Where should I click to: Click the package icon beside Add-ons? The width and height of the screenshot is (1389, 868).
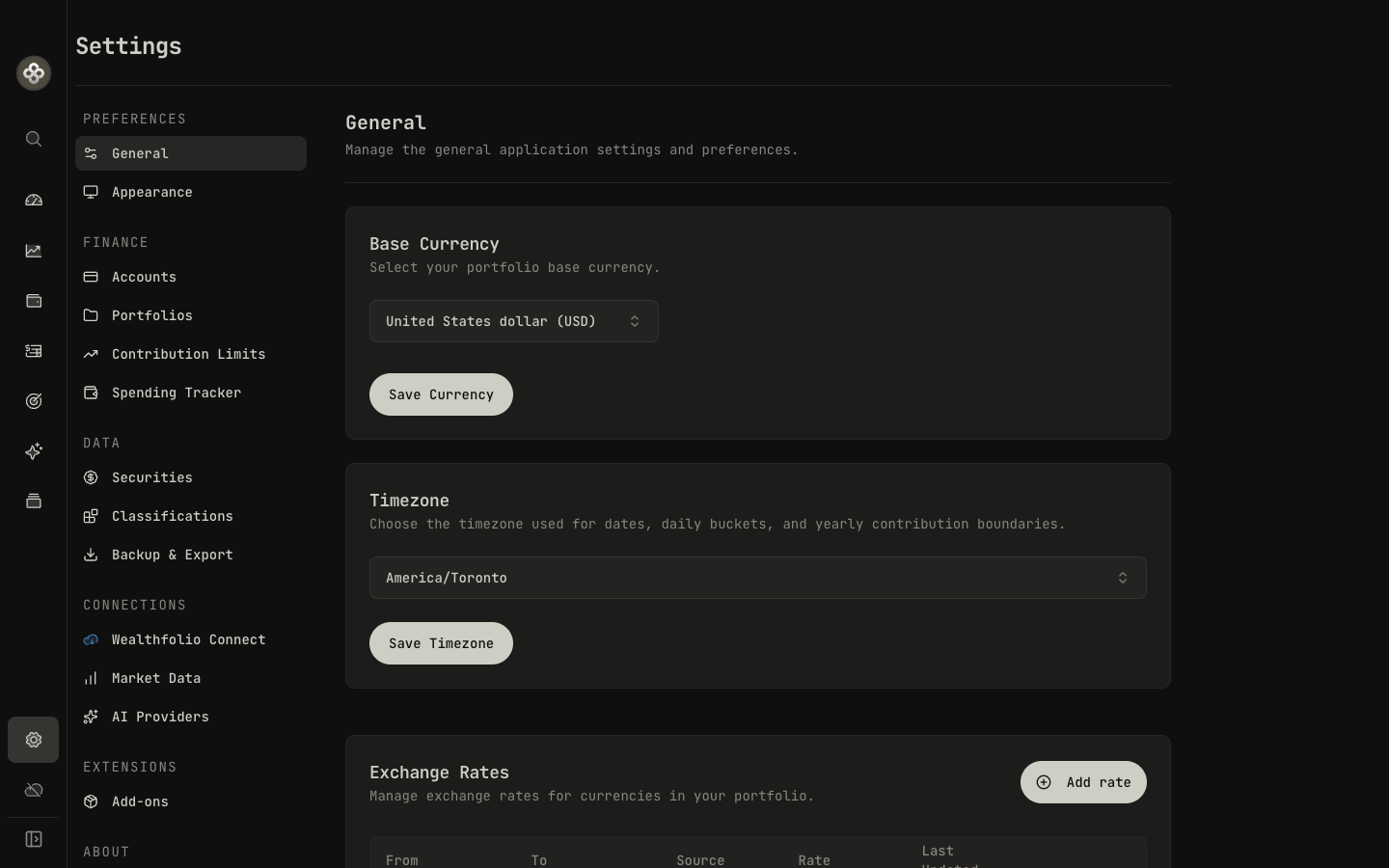point(91,801)
